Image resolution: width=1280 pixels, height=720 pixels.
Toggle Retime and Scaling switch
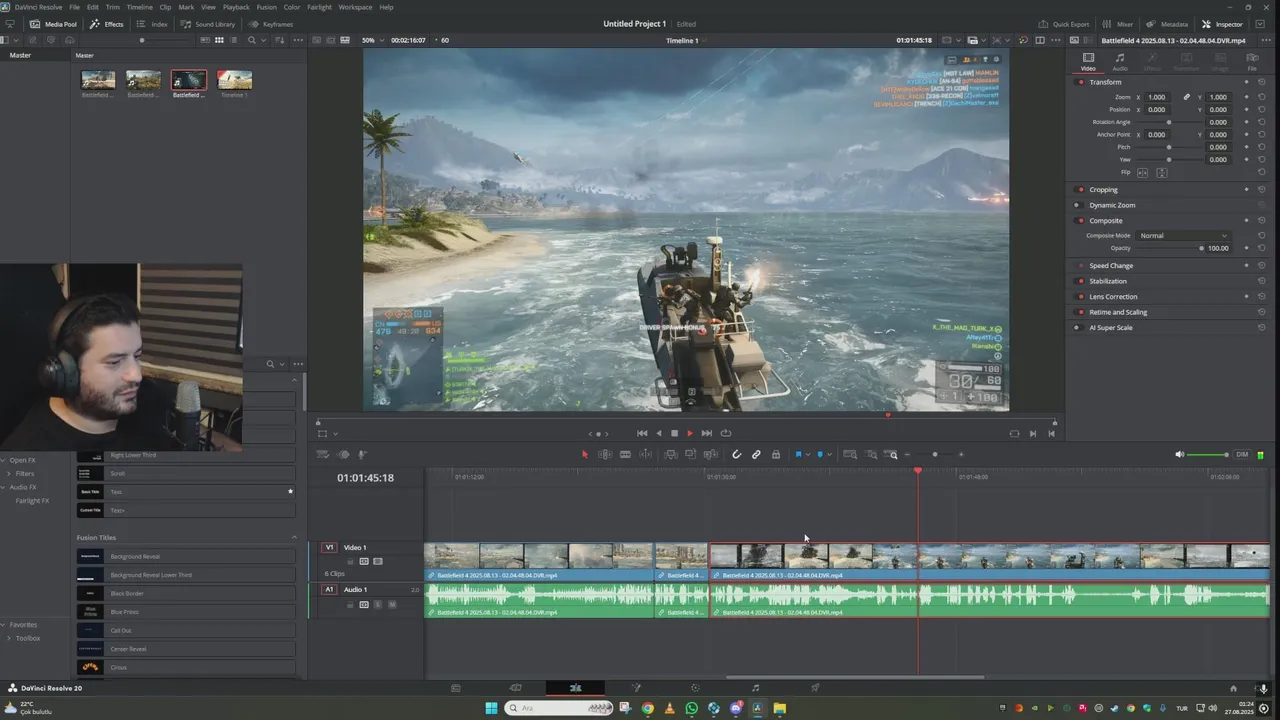(x=1080, y=312)
